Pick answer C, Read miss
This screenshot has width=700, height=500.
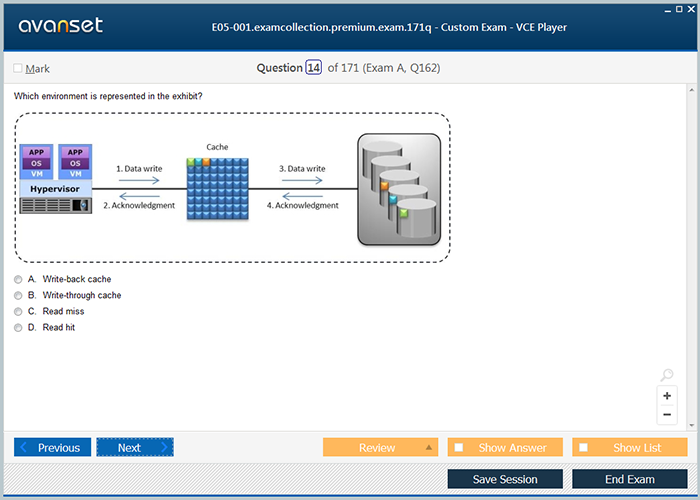(x=18, y=311)
